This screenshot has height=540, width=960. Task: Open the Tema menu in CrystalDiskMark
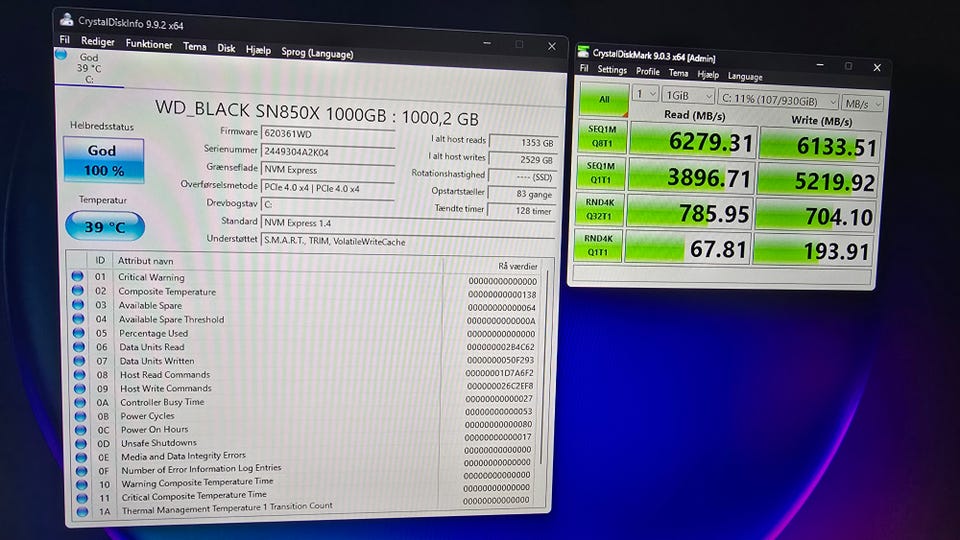pos(678,73)
